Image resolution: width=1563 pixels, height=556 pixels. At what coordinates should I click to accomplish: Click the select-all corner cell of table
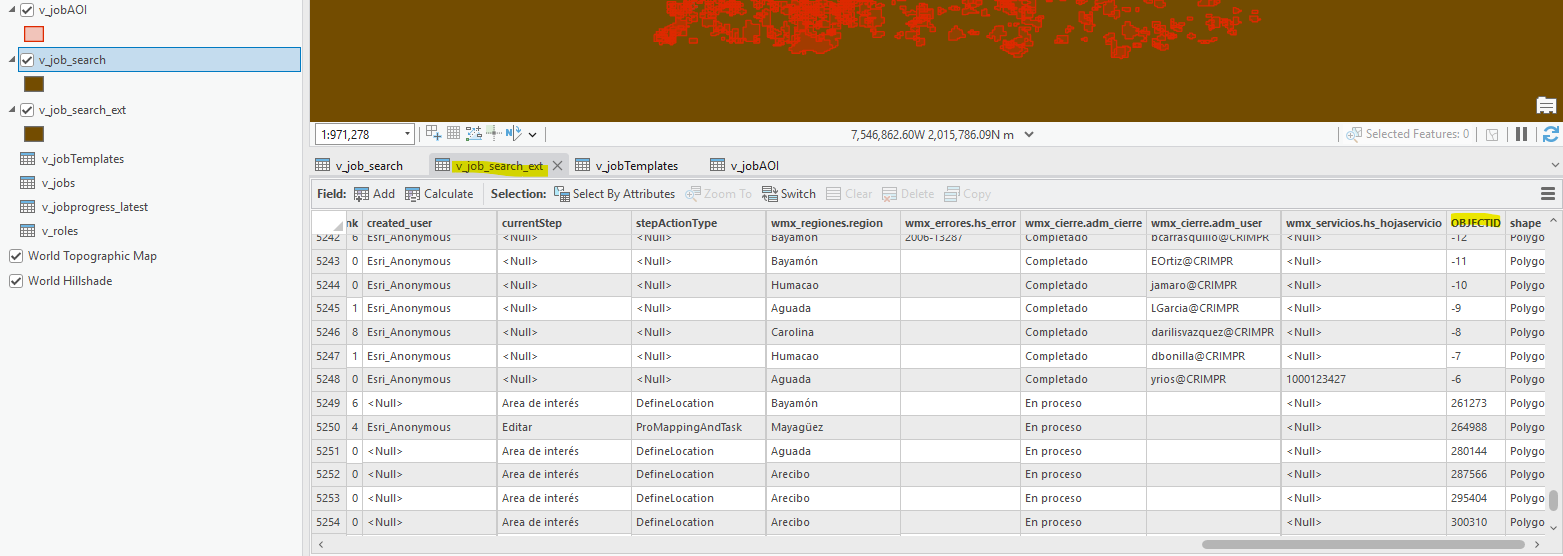click(327, 223)
